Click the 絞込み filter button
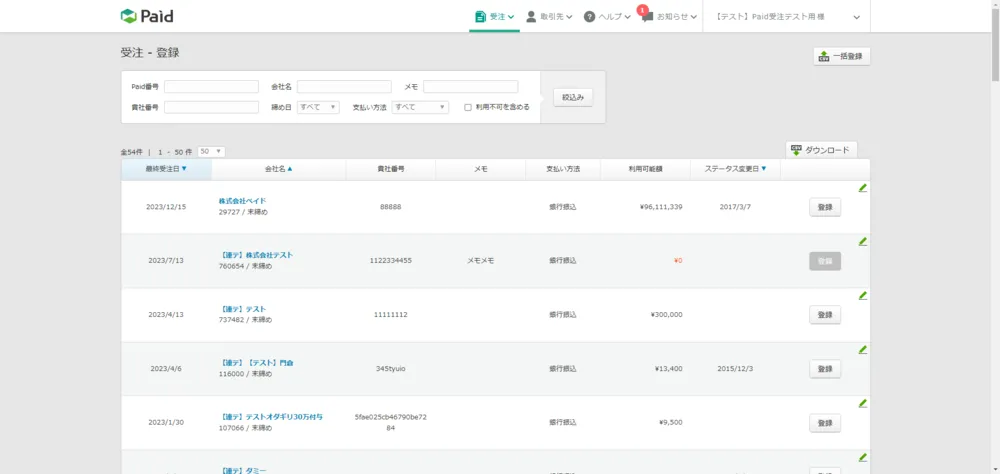Screen dimensions: 1000x474 point(573,98)
